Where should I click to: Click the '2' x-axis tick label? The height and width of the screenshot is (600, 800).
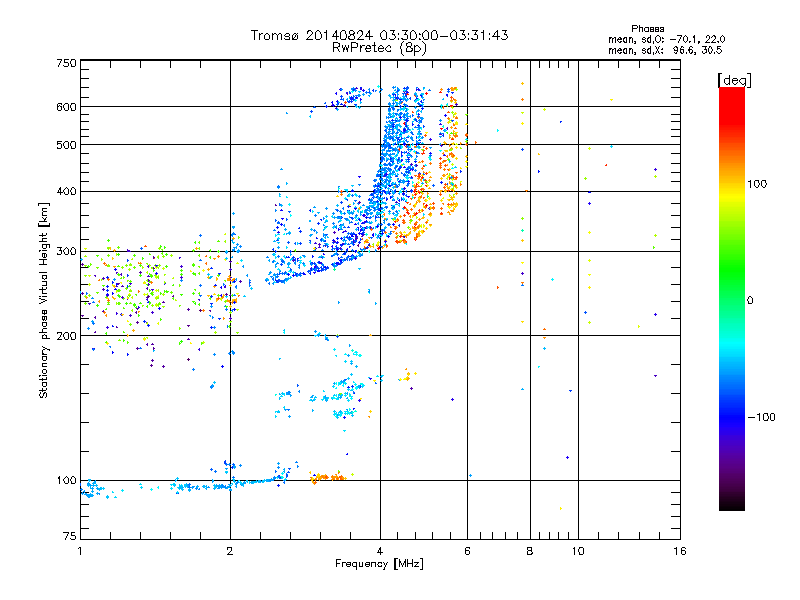pyautogui.click(x=230, y=551)
